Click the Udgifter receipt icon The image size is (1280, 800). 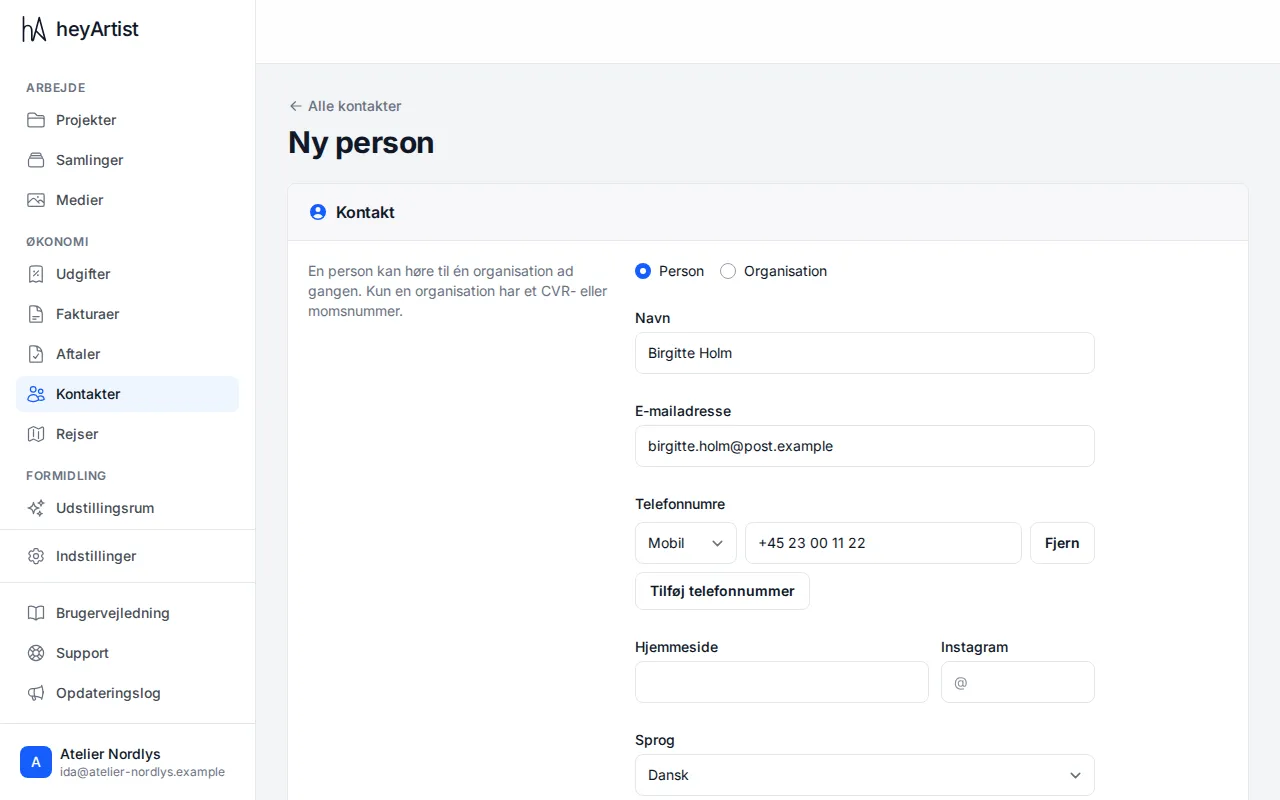(x=36, y=274)
